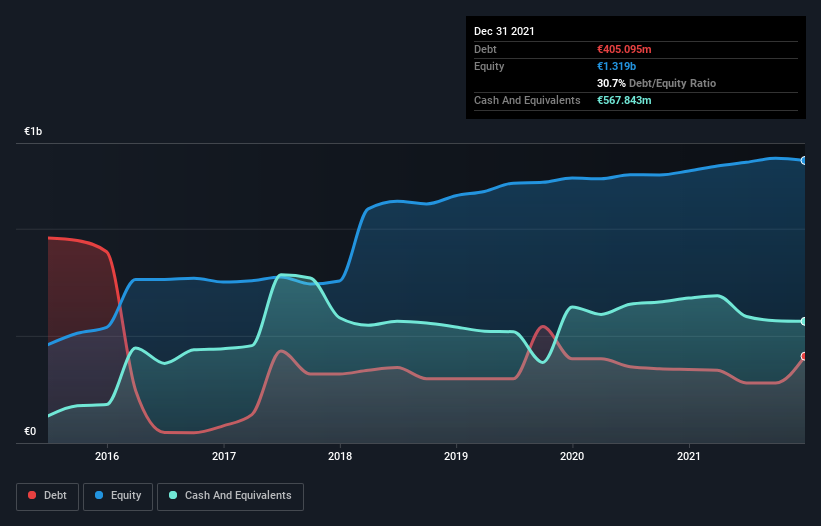Click the 2020 x-axis label
Screen dimensions: 821x526
[572, 456]
